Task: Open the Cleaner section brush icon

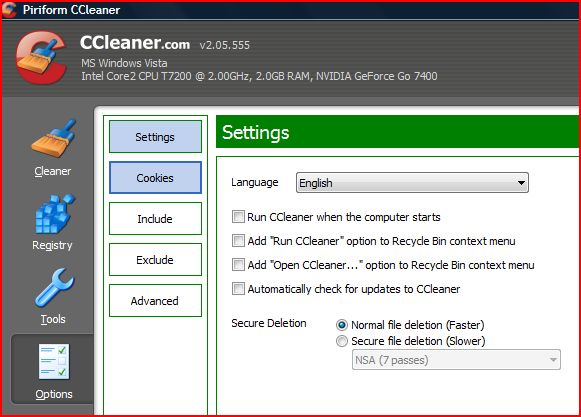Action: click(x=54, y=138)
